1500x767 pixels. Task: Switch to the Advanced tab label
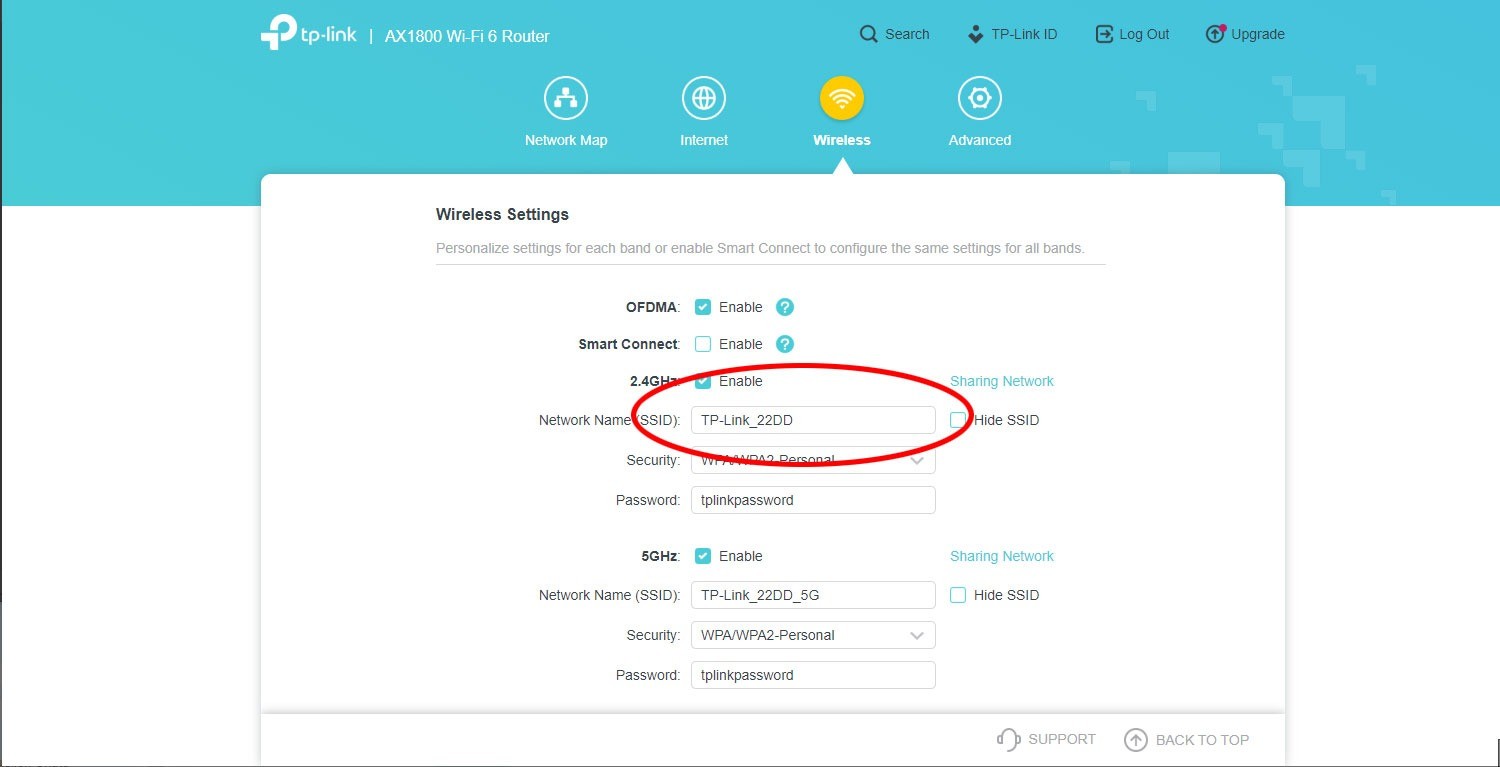point(980,140)
